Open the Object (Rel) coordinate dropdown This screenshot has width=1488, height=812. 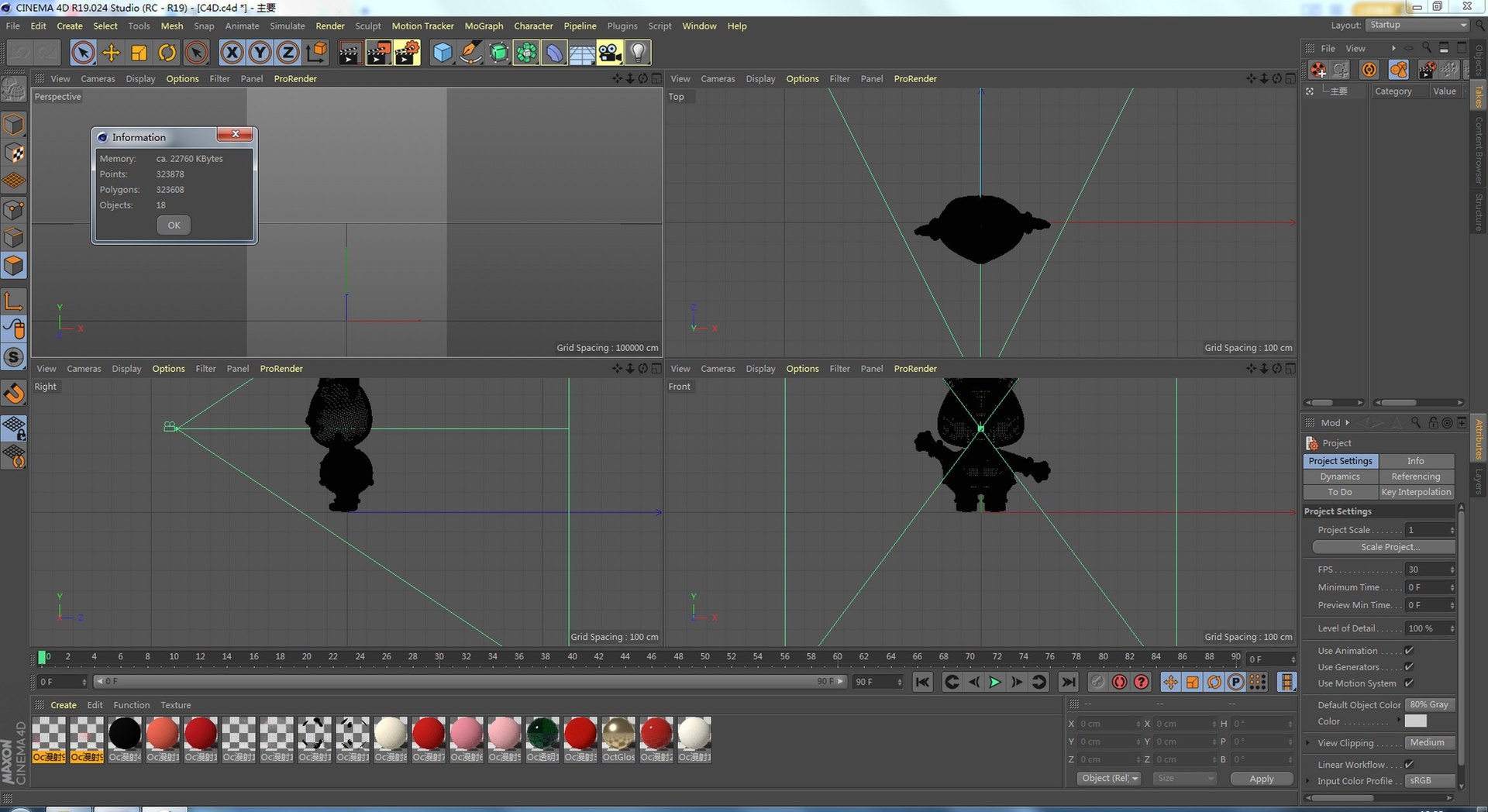click(1109, 779)
